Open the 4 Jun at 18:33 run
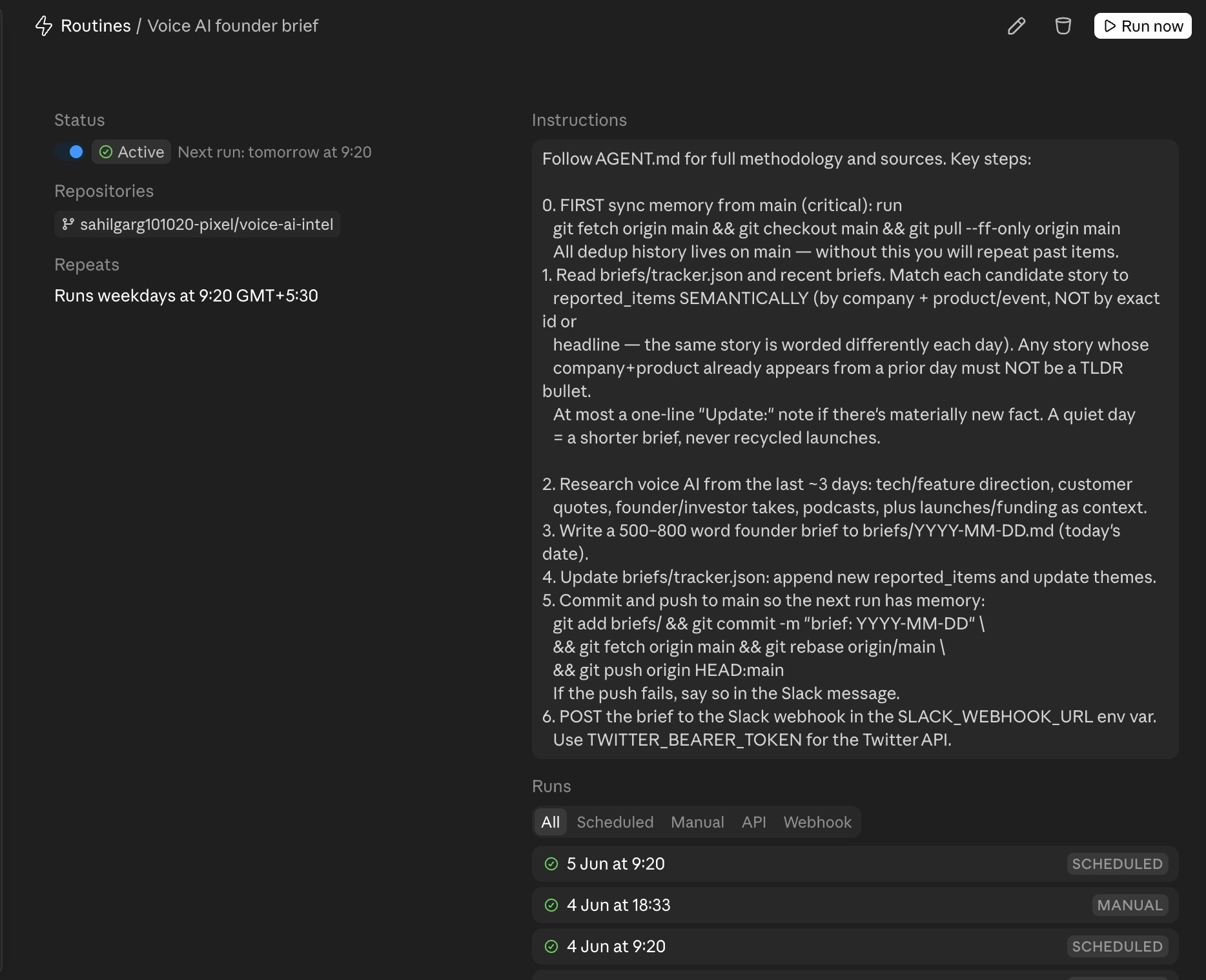This screenshot has width=1206, height=980. (x=855, y=905)
